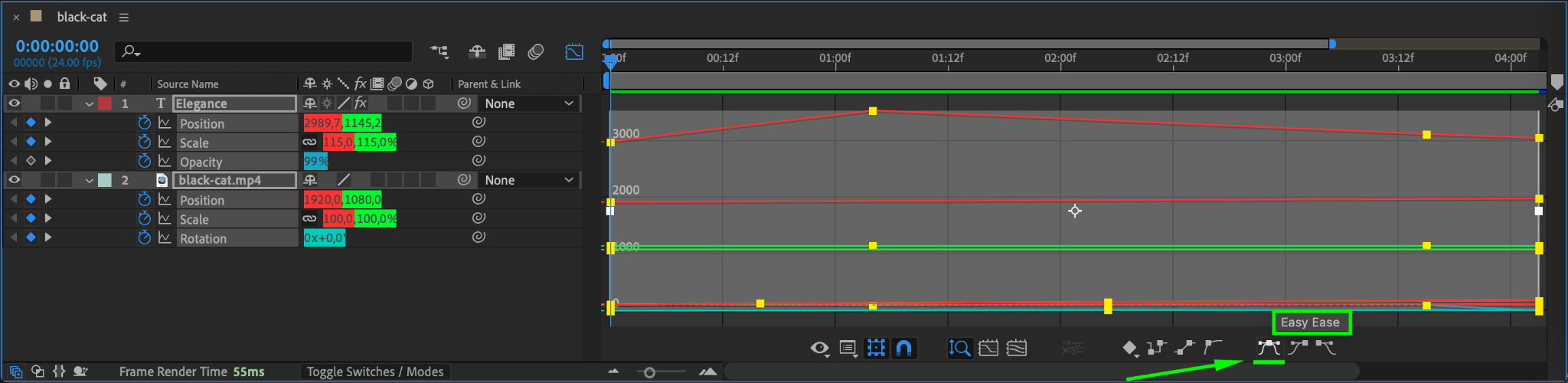This screenshot has height=383, width=1568.
Task: Click Fit all graphs to view
Action: pyautogui.click(x=1016, y=349)
